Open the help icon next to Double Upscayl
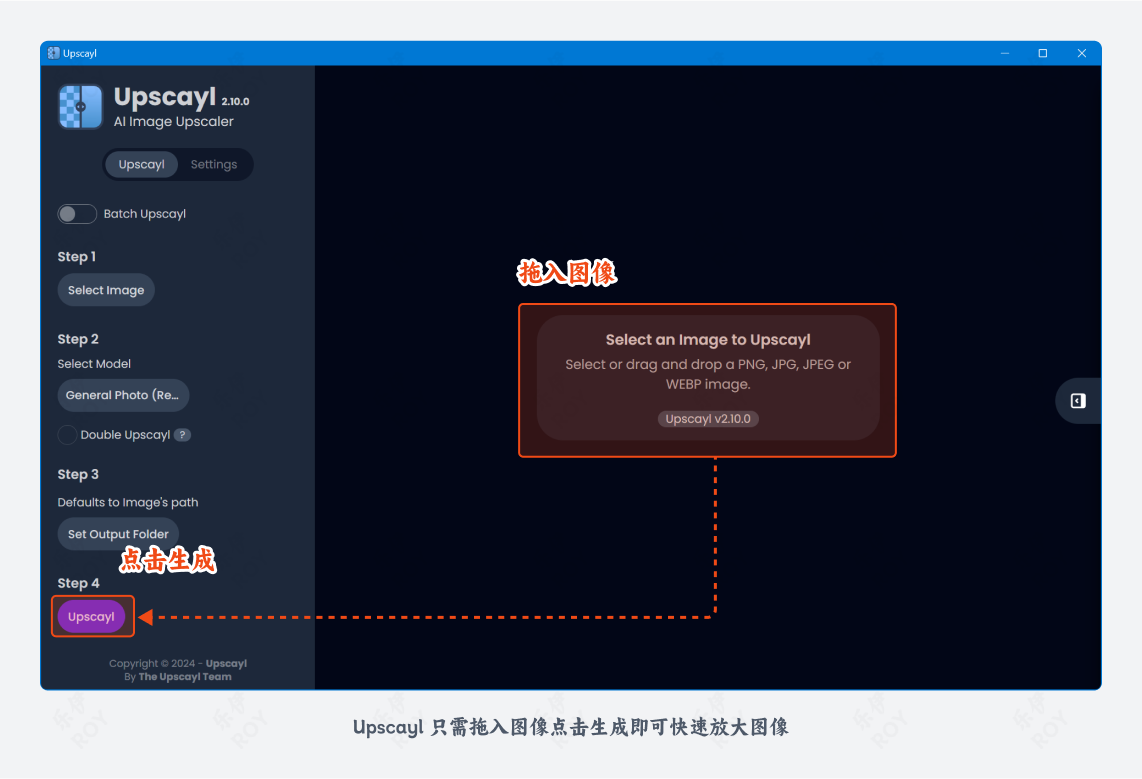This screenshot has height=779, width=1142. [x=182, y=435]
